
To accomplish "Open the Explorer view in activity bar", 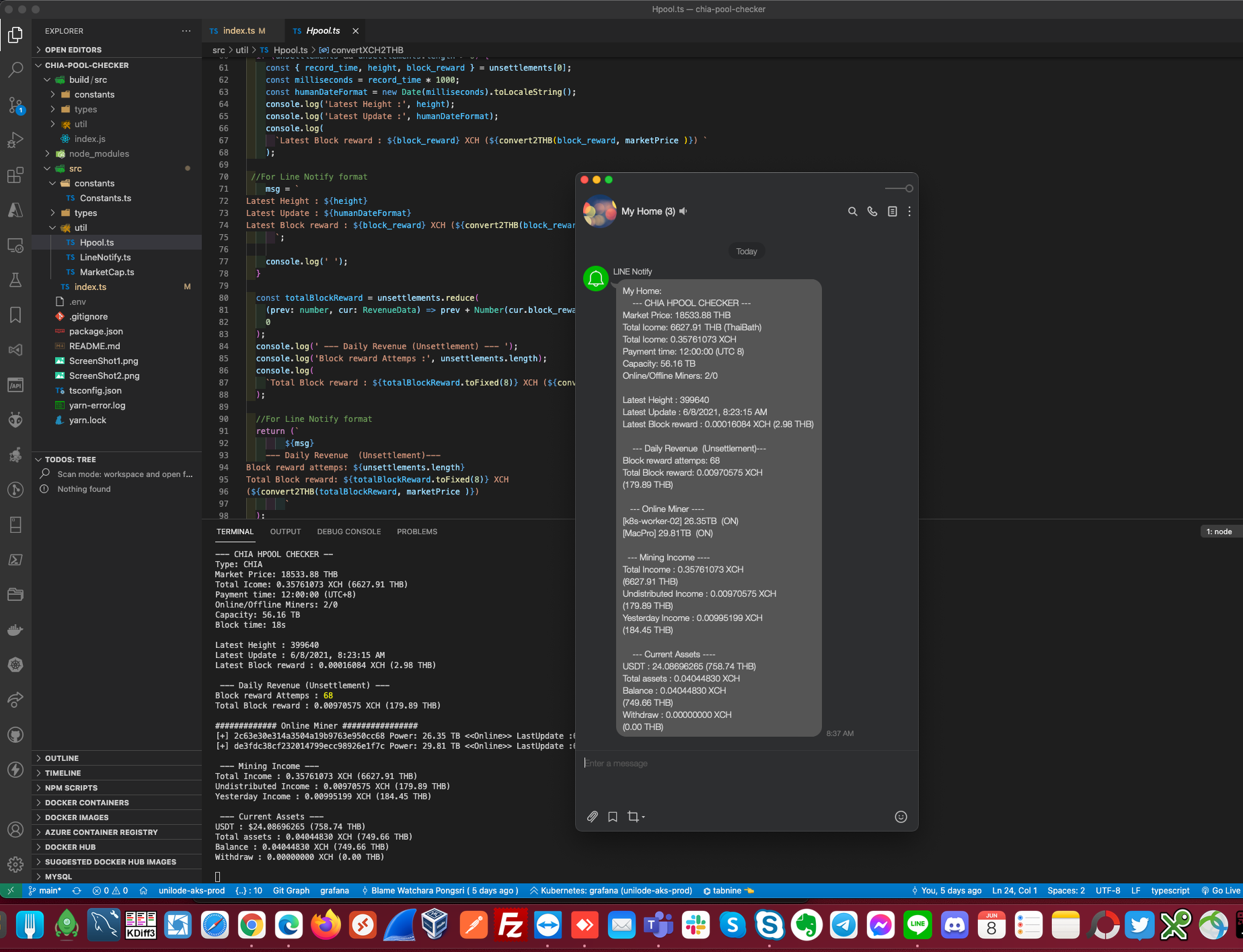I will [x=15, y=34].
